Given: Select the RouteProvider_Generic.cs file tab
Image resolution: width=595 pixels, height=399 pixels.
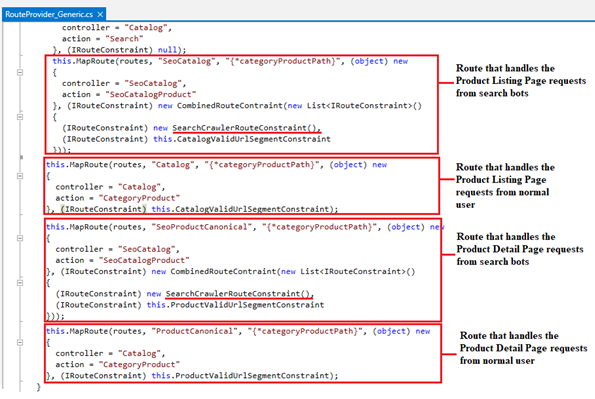Looking at the screenshot, I should click(x=49, y=14).
